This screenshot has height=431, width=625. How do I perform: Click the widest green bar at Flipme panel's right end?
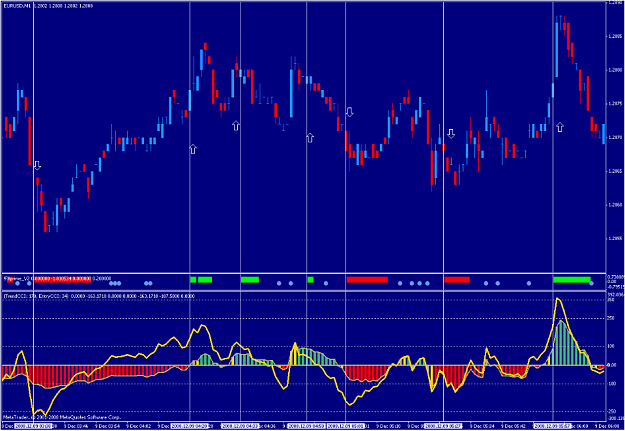pyautogui.click(x=572, y=279)
